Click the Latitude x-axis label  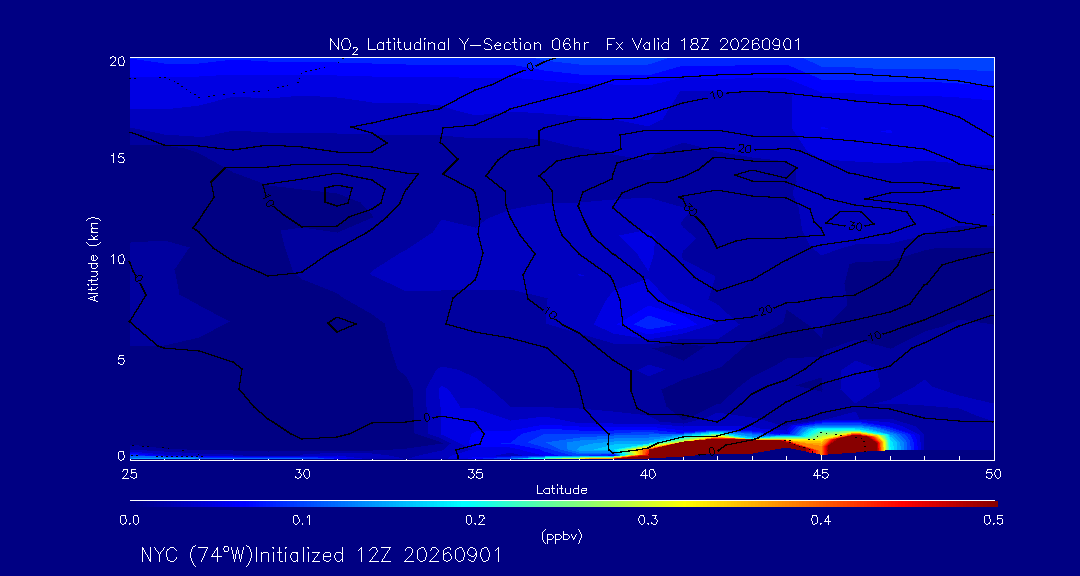(x=562, y=490)
